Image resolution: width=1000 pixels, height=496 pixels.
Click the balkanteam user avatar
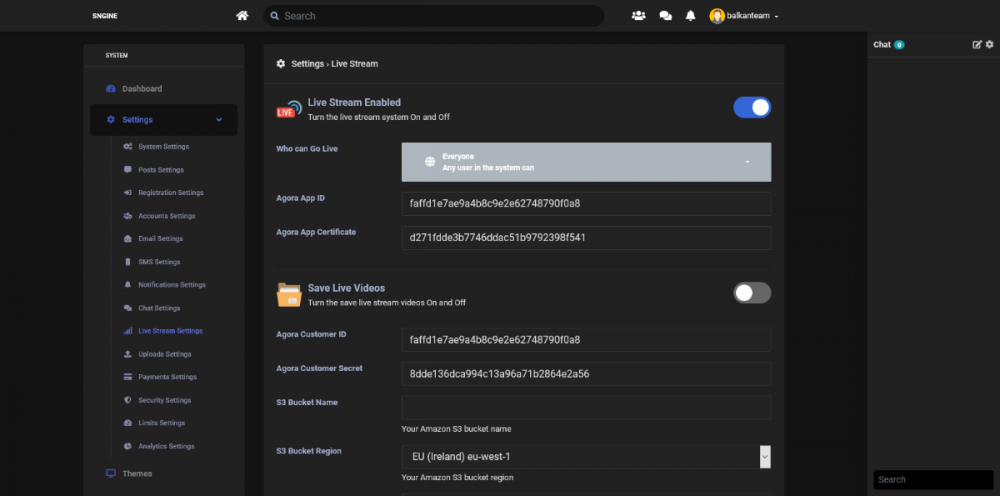tap(717, 16)
